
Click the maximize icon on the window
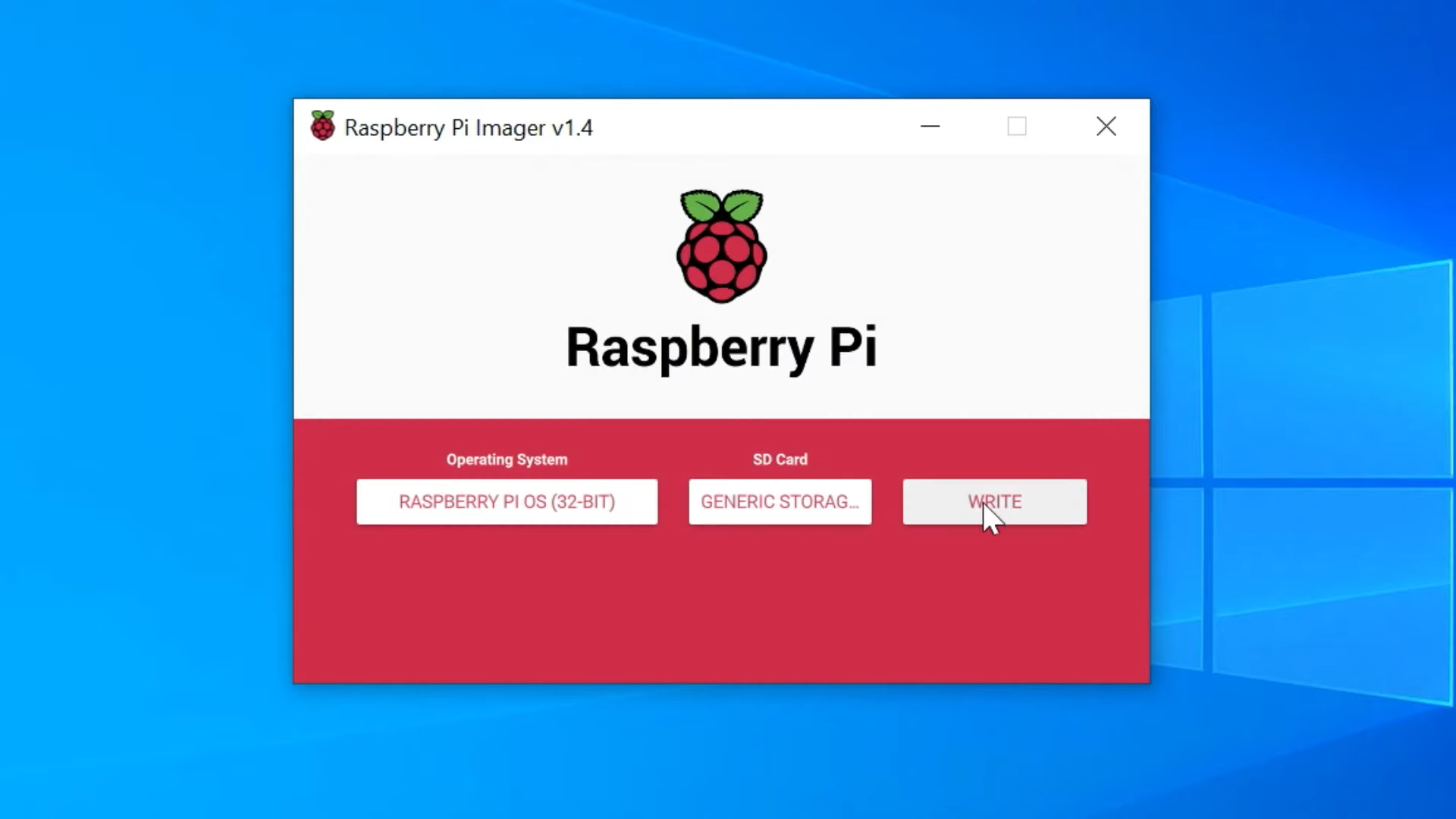[x=1018, y=127]
